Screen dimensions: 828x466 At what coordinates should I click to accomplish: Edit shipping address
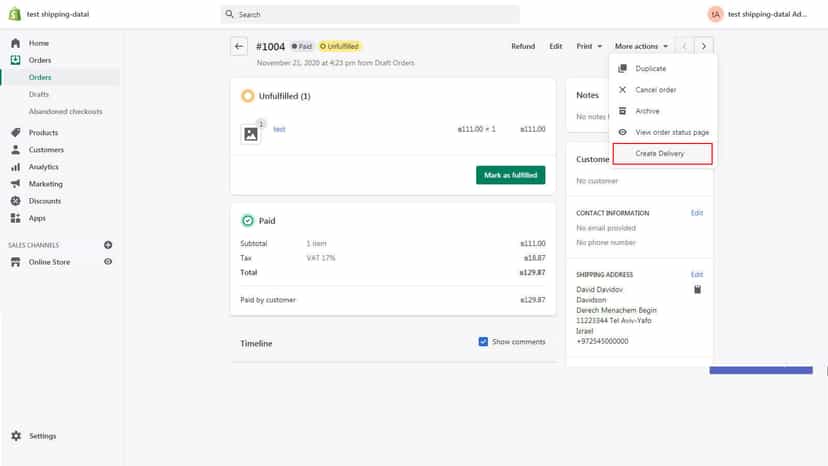[x=697, y=275]
